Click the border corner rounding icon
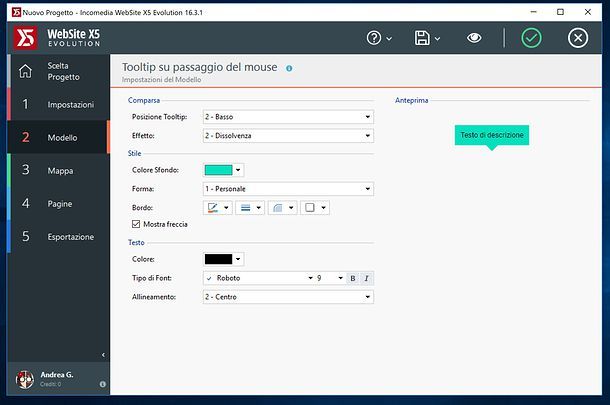The height and width of the screenshot is (405, 610). click(x=278, y=208)
